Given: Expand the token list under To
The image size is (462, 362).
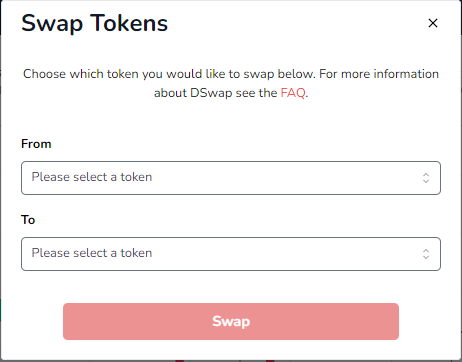Looking at the screenshot, I should coord(231,254).
